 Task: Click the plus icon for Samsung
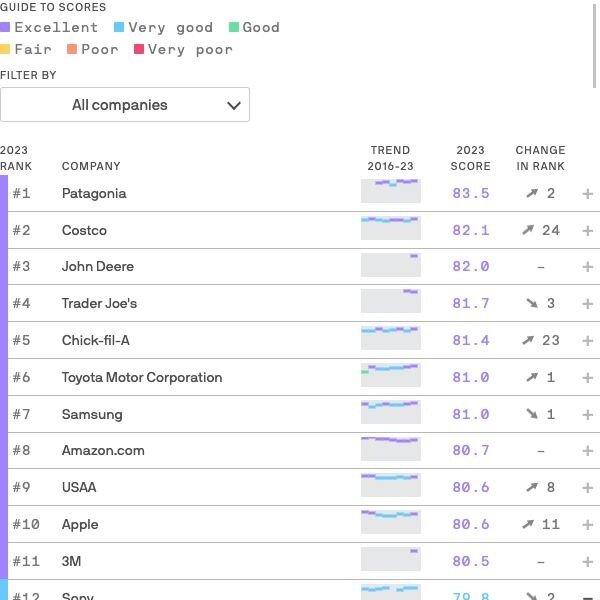587,415
